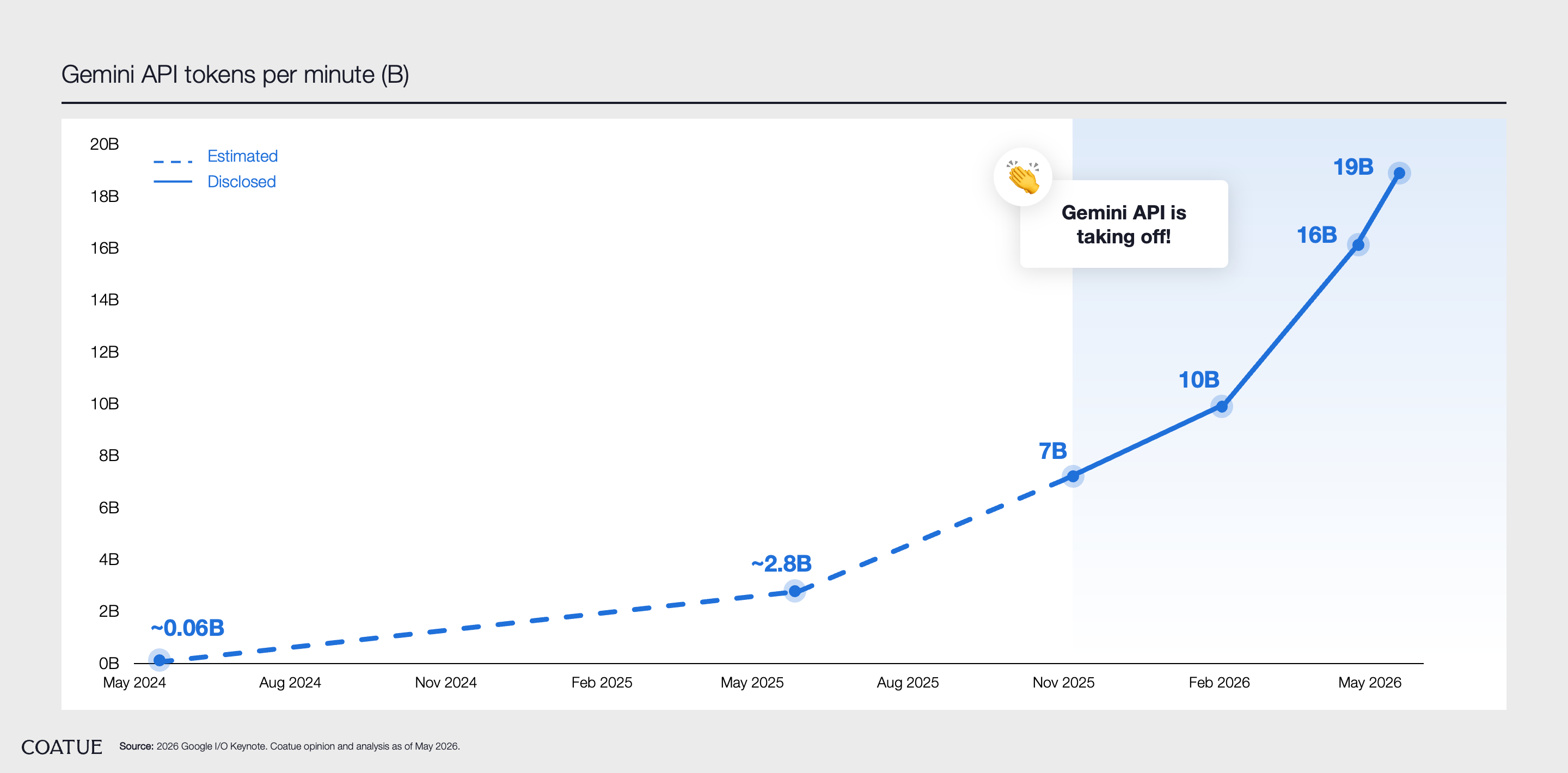
Task: Click the 7B data point marker
Action: (1073, 476)
